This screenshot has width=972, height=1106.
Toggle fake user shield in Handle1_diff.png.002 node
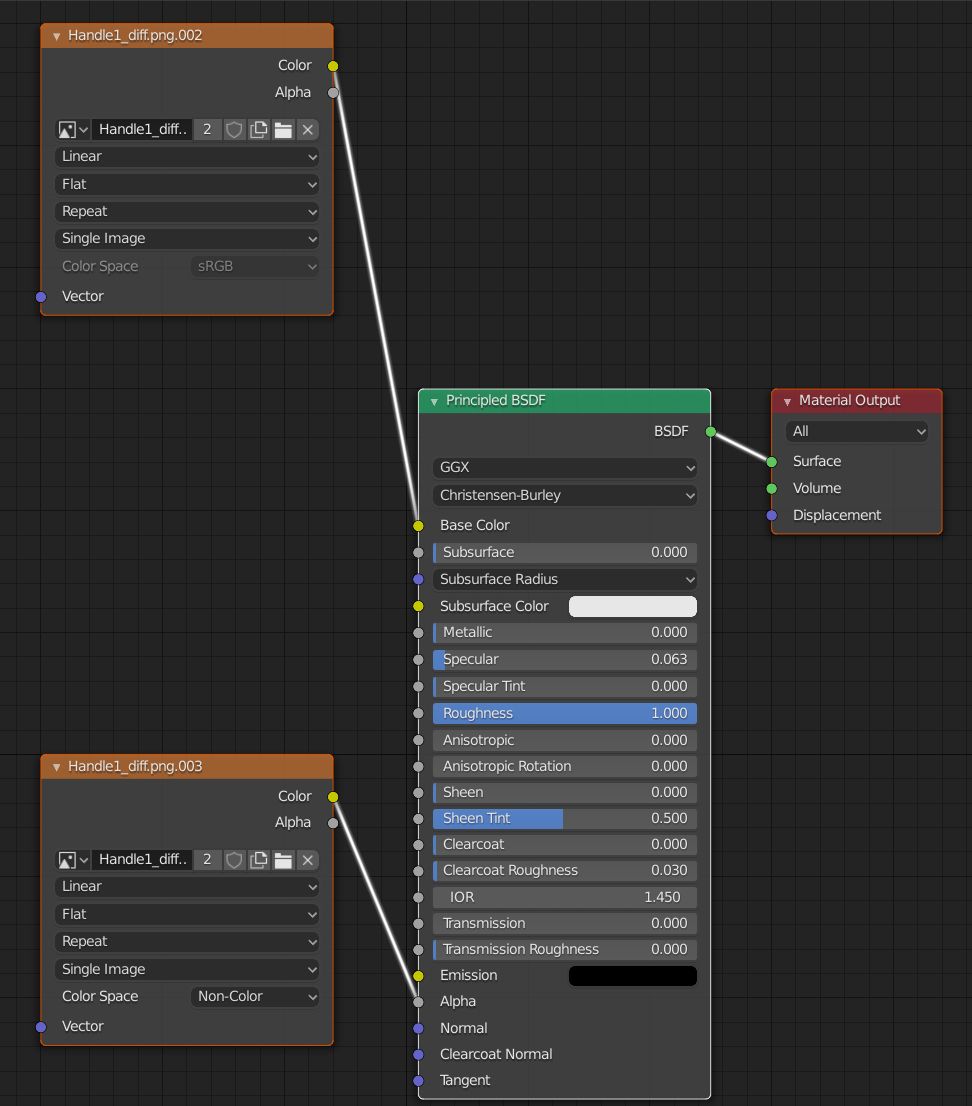click(234, 130)
